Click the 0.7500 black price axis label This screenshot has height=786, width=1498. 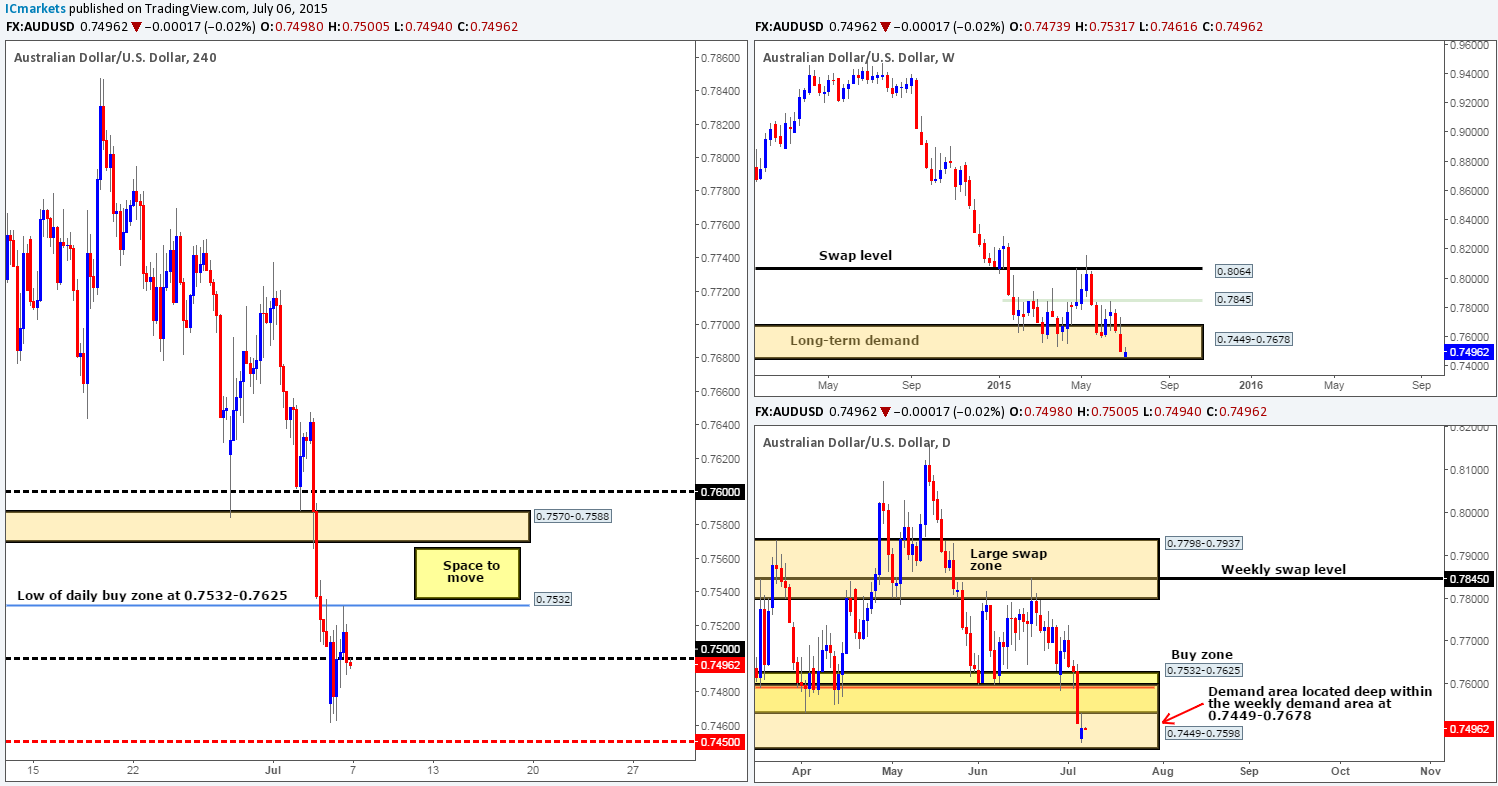(719, 648)
